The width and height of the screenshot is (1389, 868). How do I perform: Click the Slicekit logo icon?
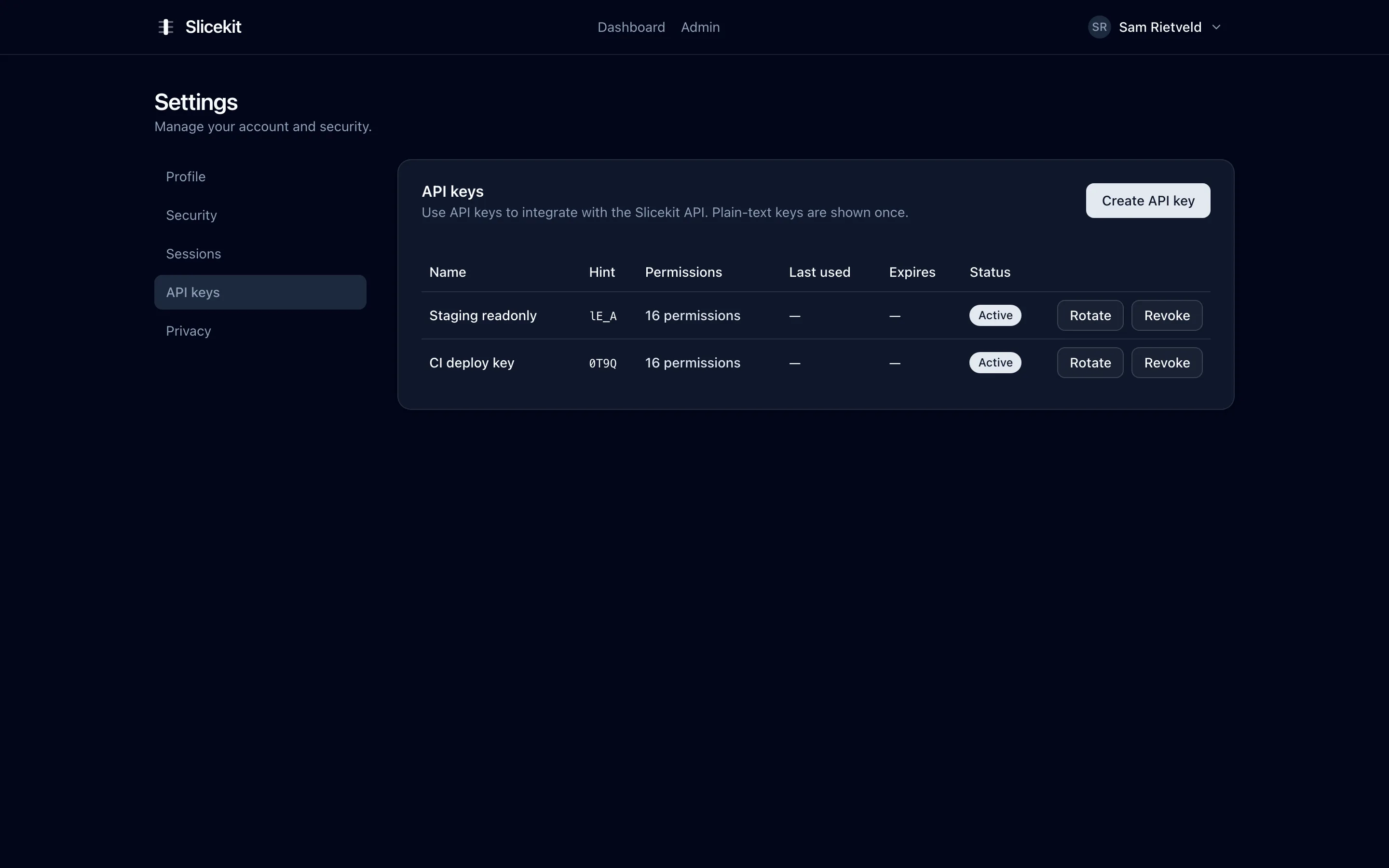pos(166,27)
